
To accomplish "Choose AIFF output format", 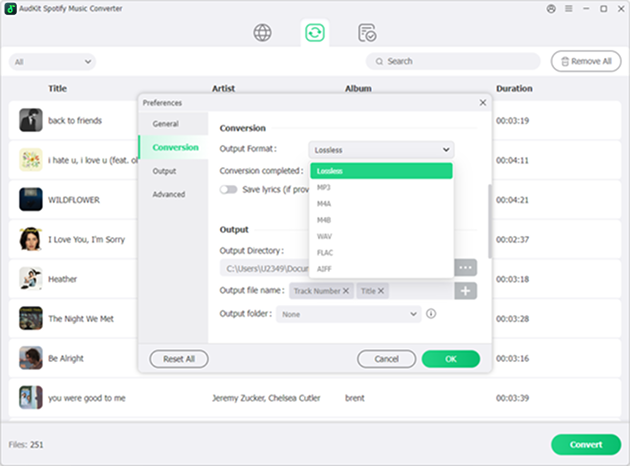I will coord(381,269).
